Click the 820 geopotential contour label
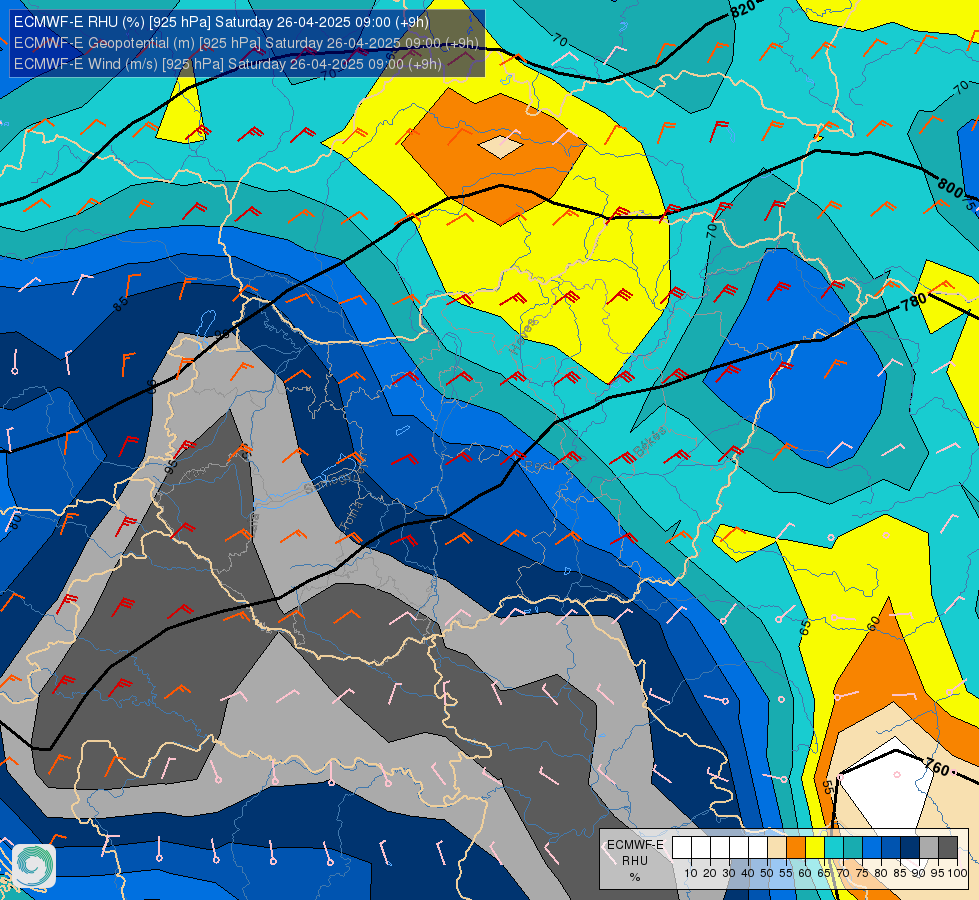This screenshot has height=900, width=979. [x=743, y=7]
